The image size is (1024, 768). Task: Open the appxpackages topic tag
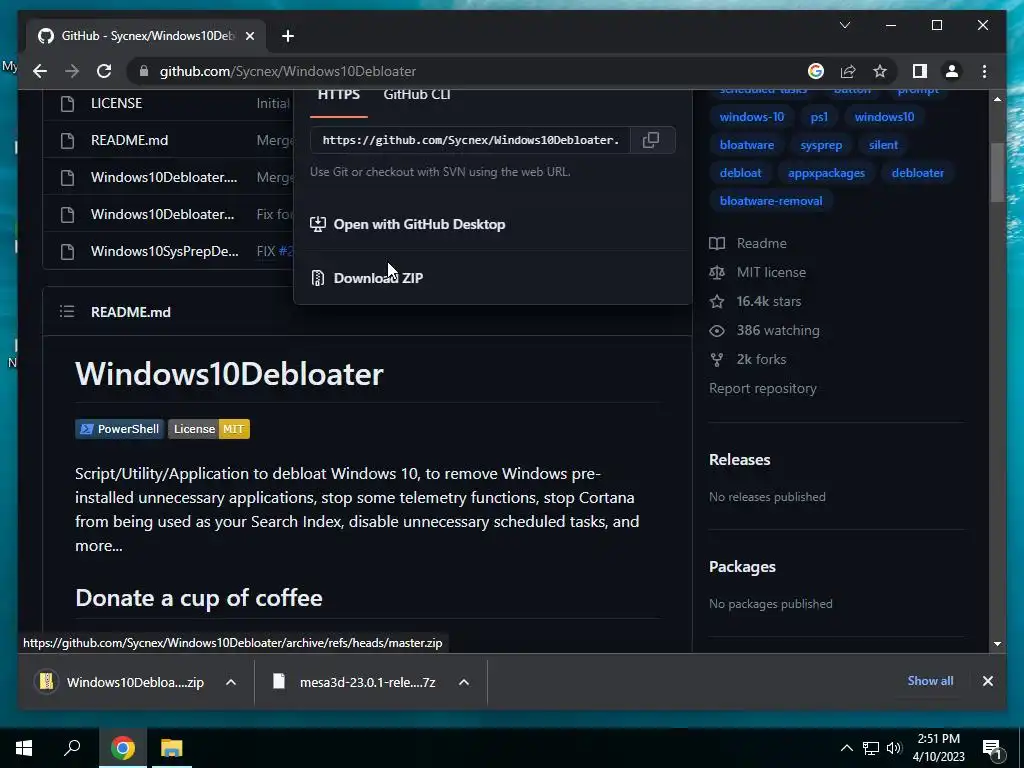826,173
